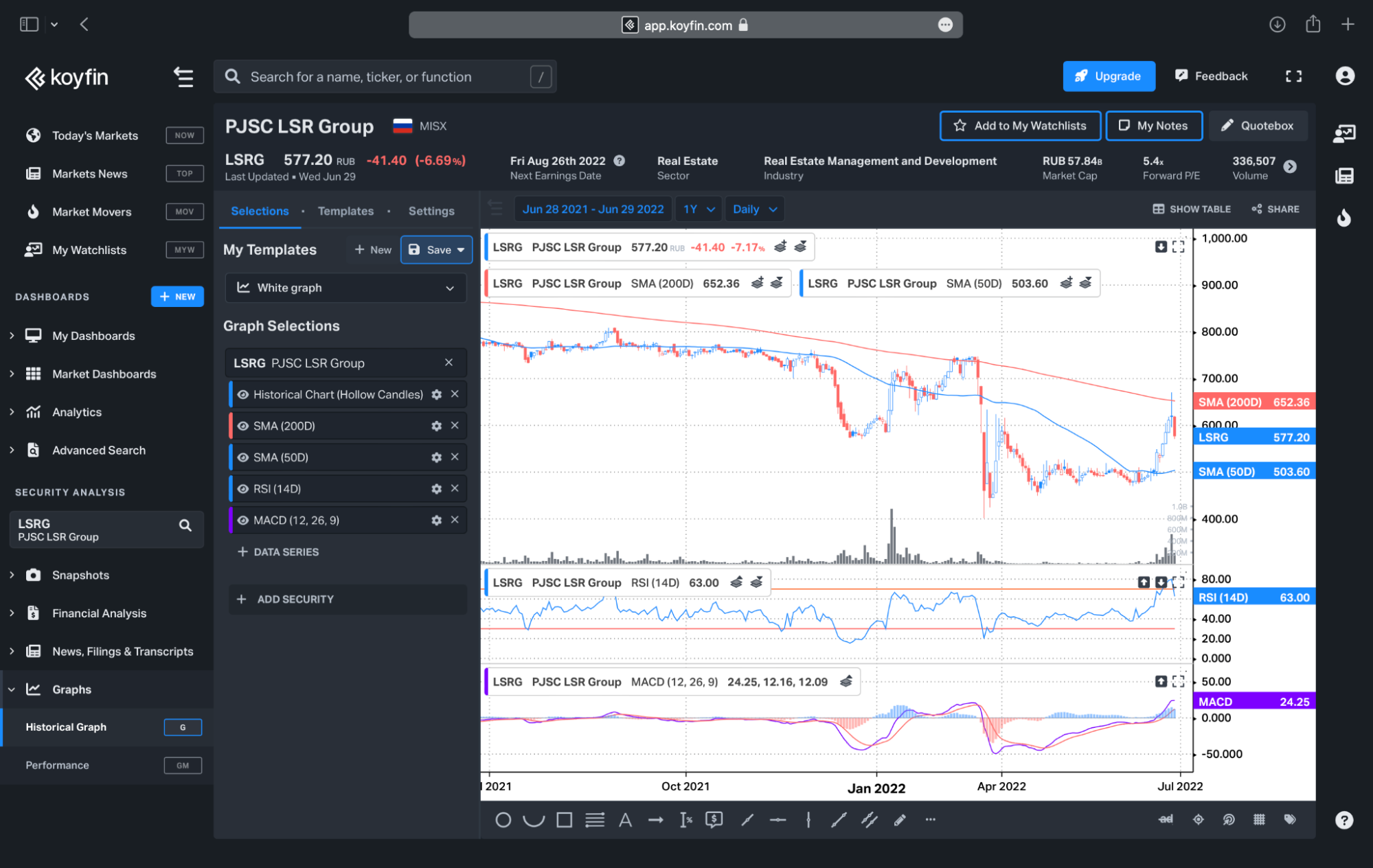
Task: Open My Notes
Action: (x=1154, y=126)
